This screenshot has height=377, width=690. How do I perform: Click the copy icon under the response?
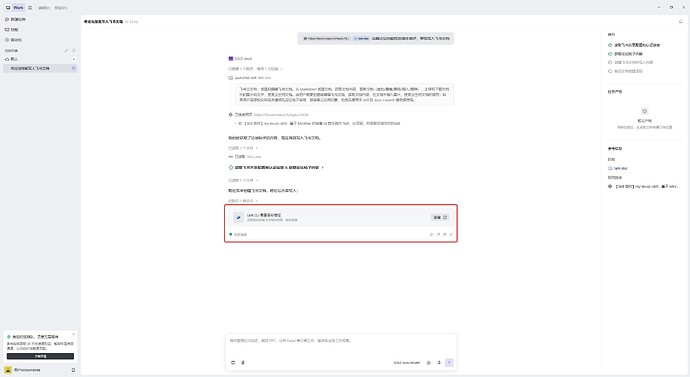(444, 234)
